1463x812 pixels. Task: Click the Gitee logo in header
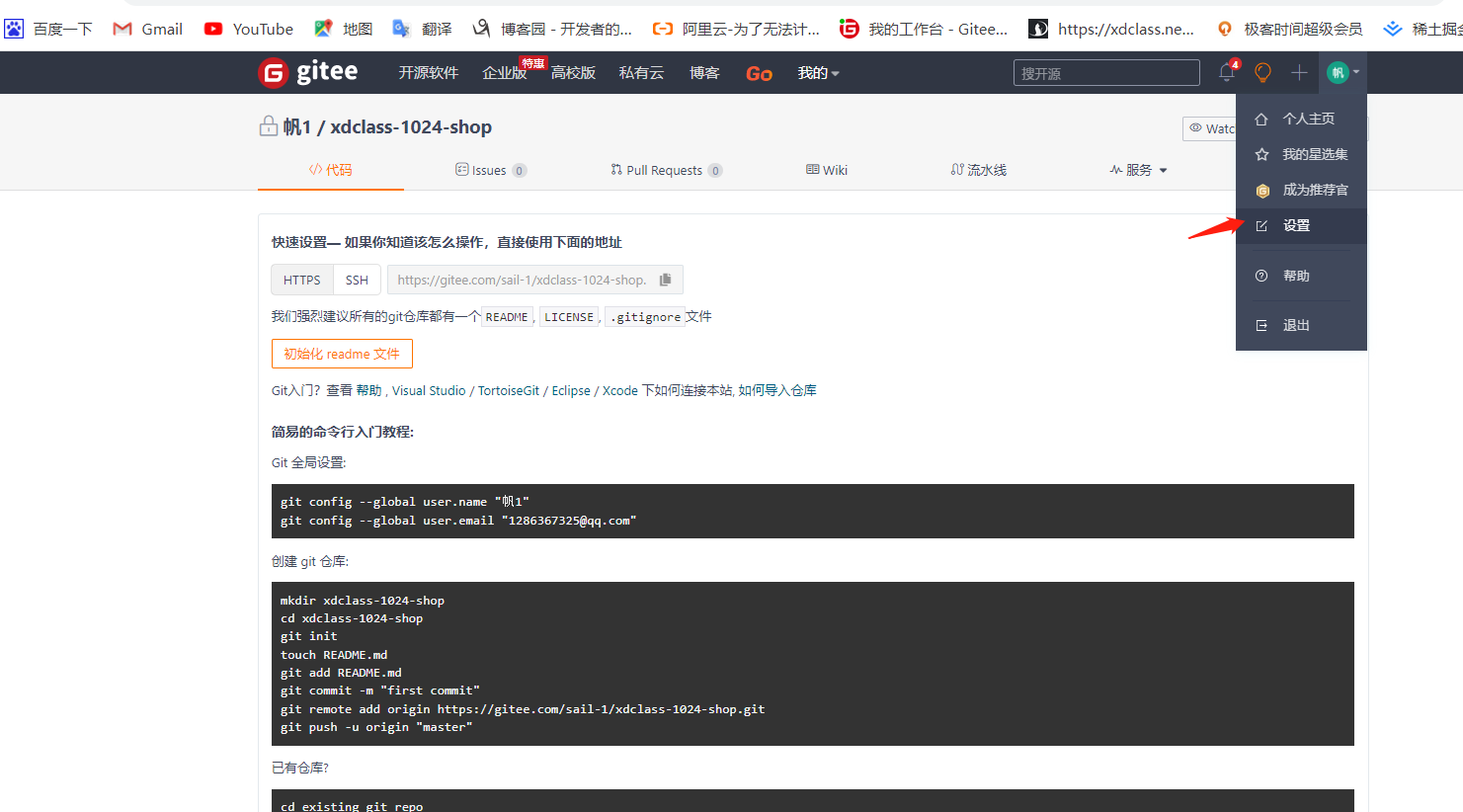click(308, 72)
